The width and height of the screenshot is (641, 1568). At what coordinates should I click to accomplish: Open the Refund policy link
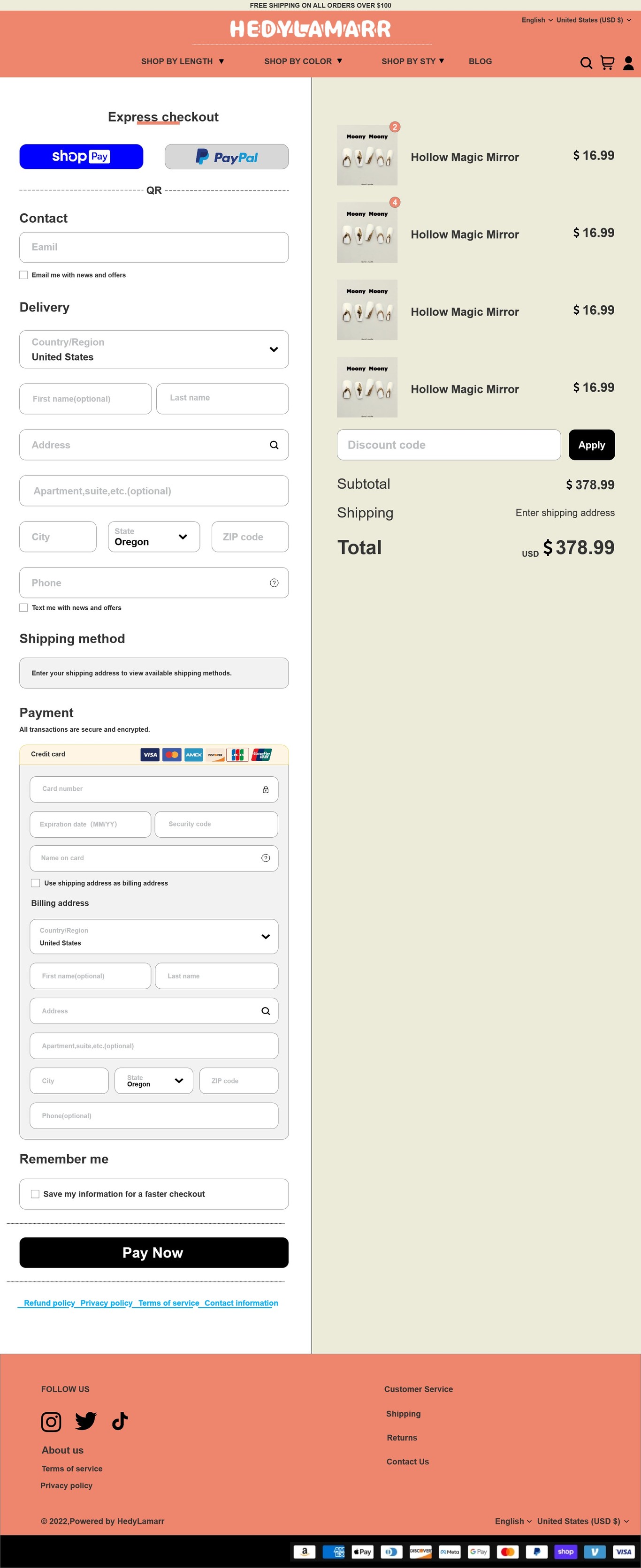(x=49, y=1303)
